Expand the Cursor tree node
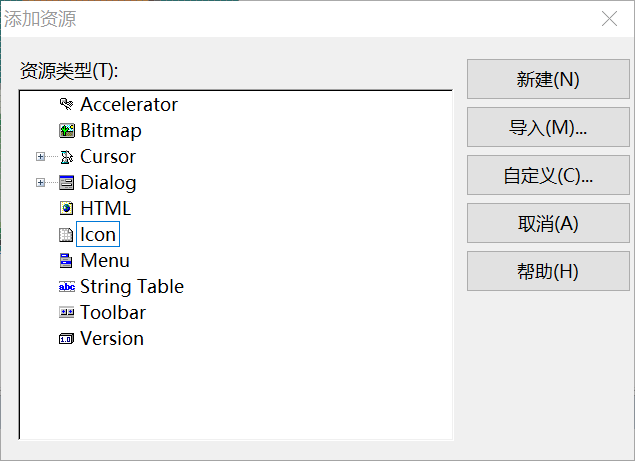 [41, 157]
